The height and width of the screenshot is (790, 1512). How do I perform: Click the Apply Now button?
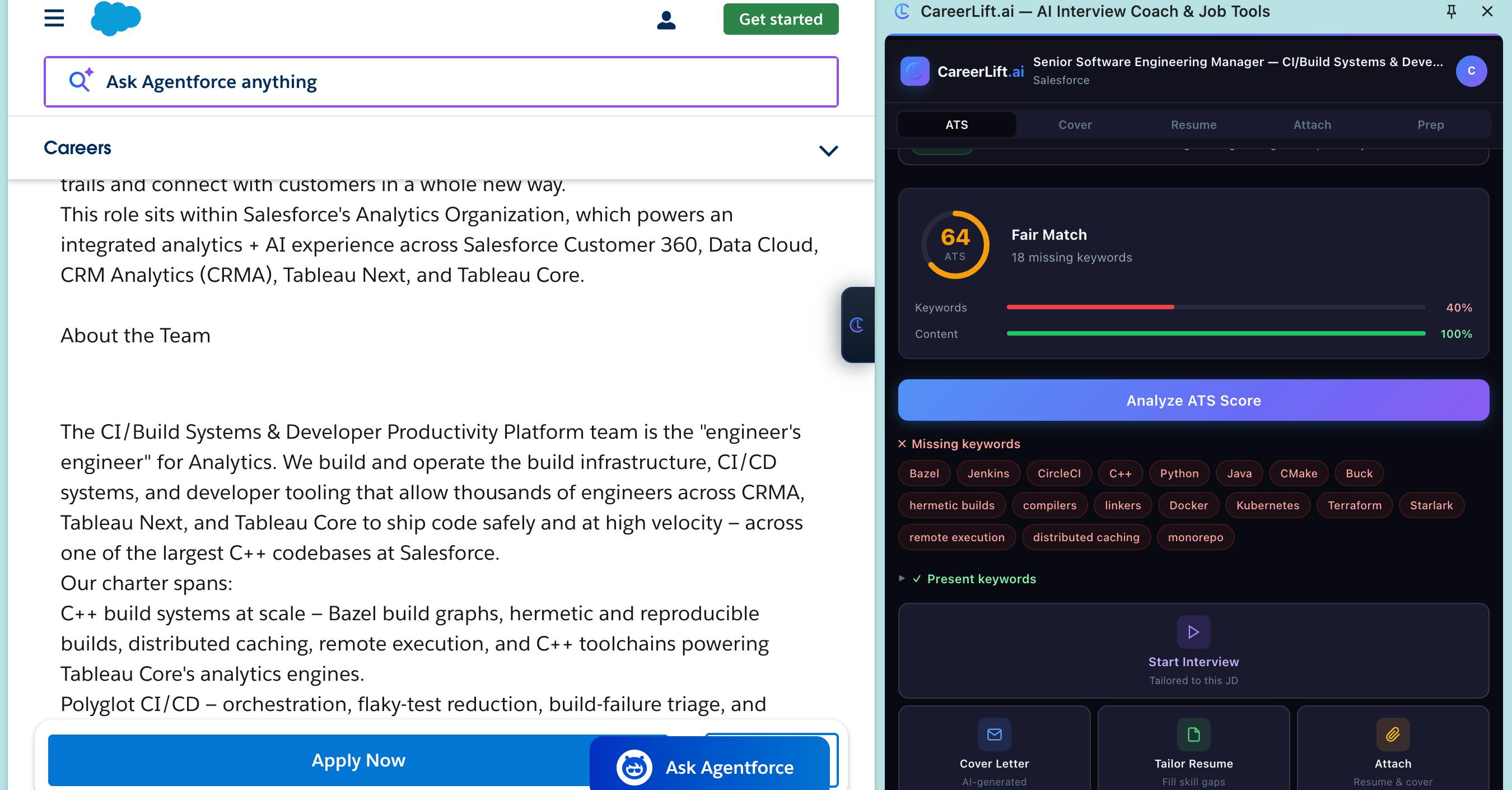358,760
